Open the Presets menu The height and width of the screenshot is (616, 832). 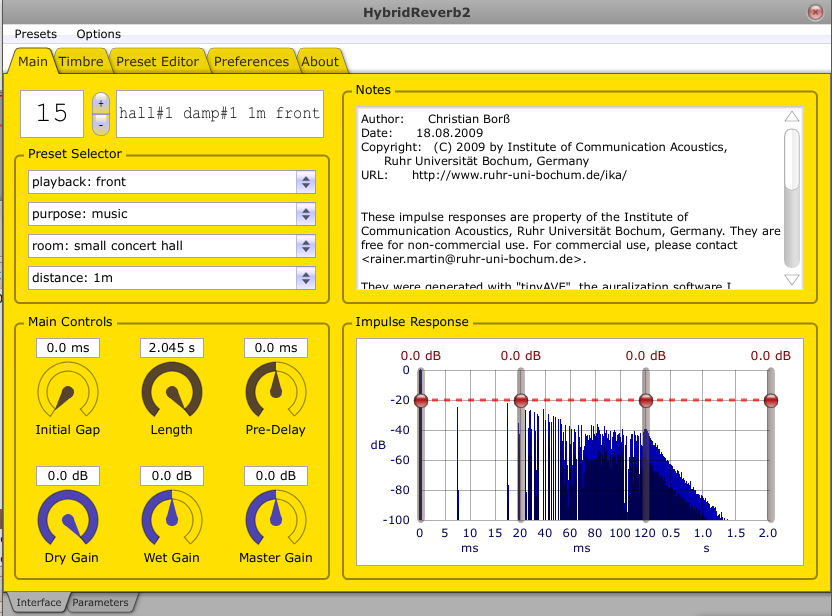[x=36, y=34]
